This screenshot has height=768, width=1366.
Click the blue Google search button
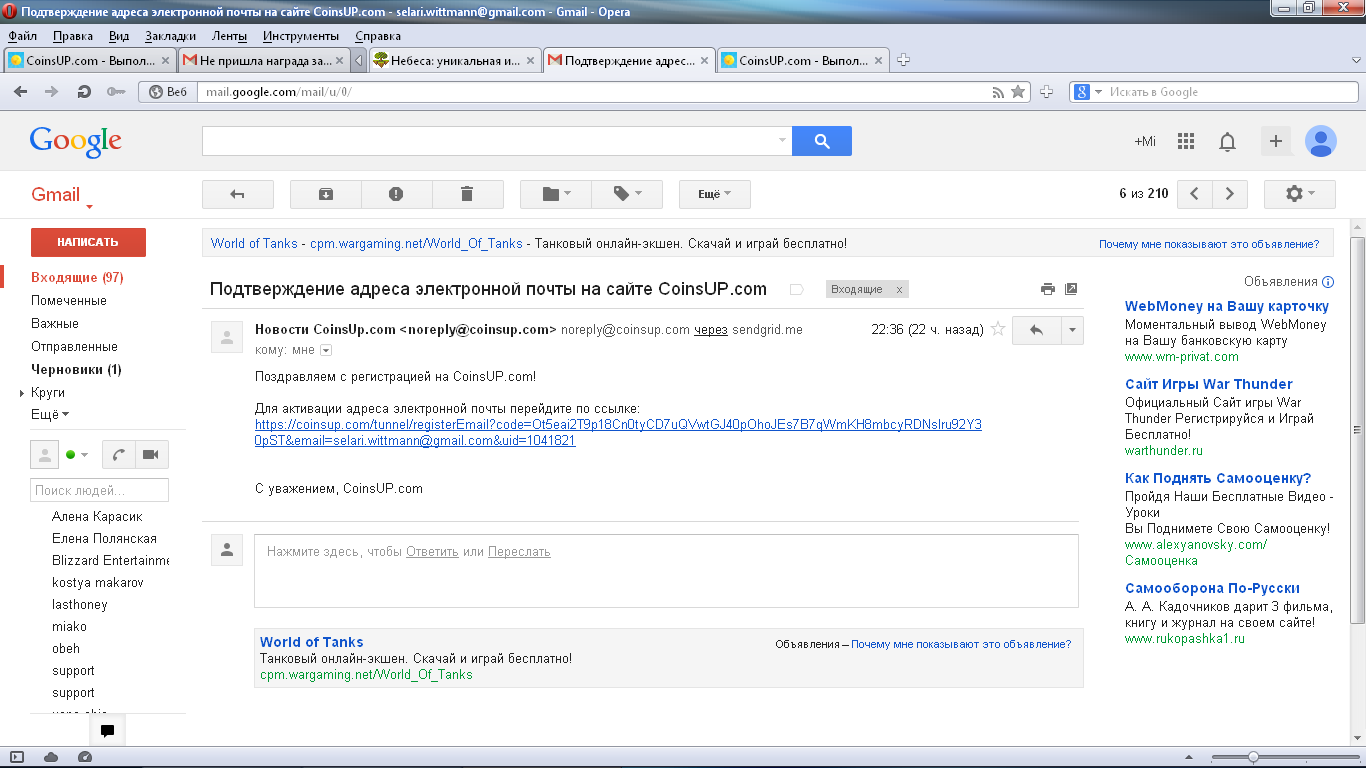822,141
